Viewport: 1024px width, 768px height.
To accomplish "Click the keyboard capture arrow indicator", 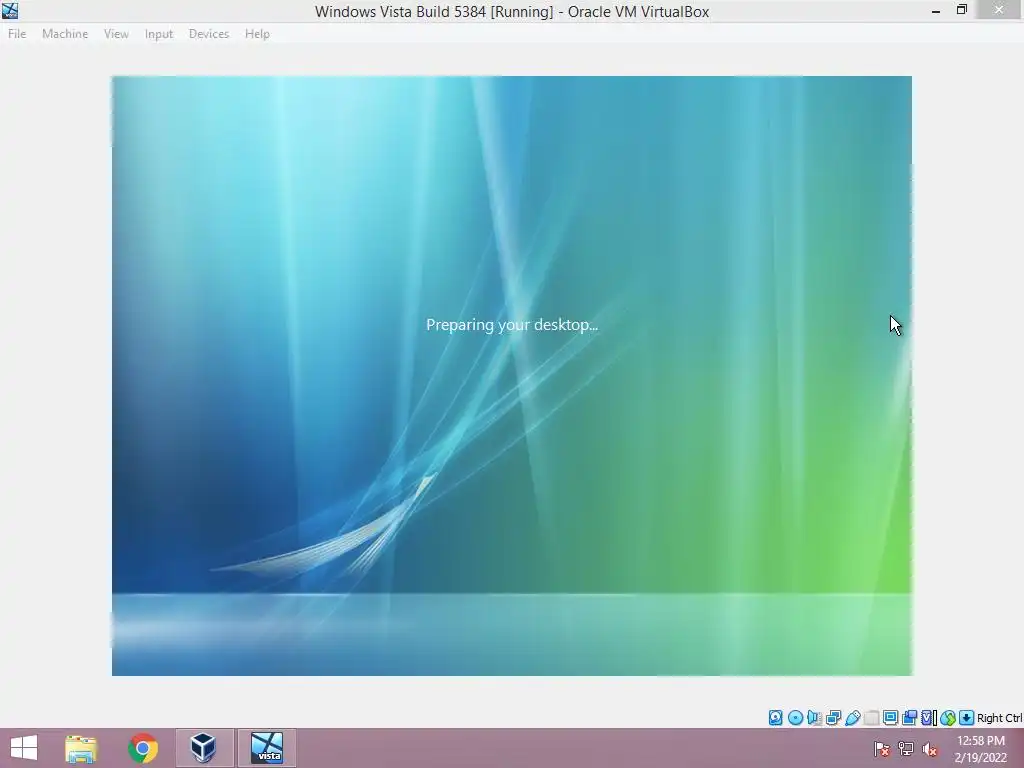I will click(x=967, y=718).
